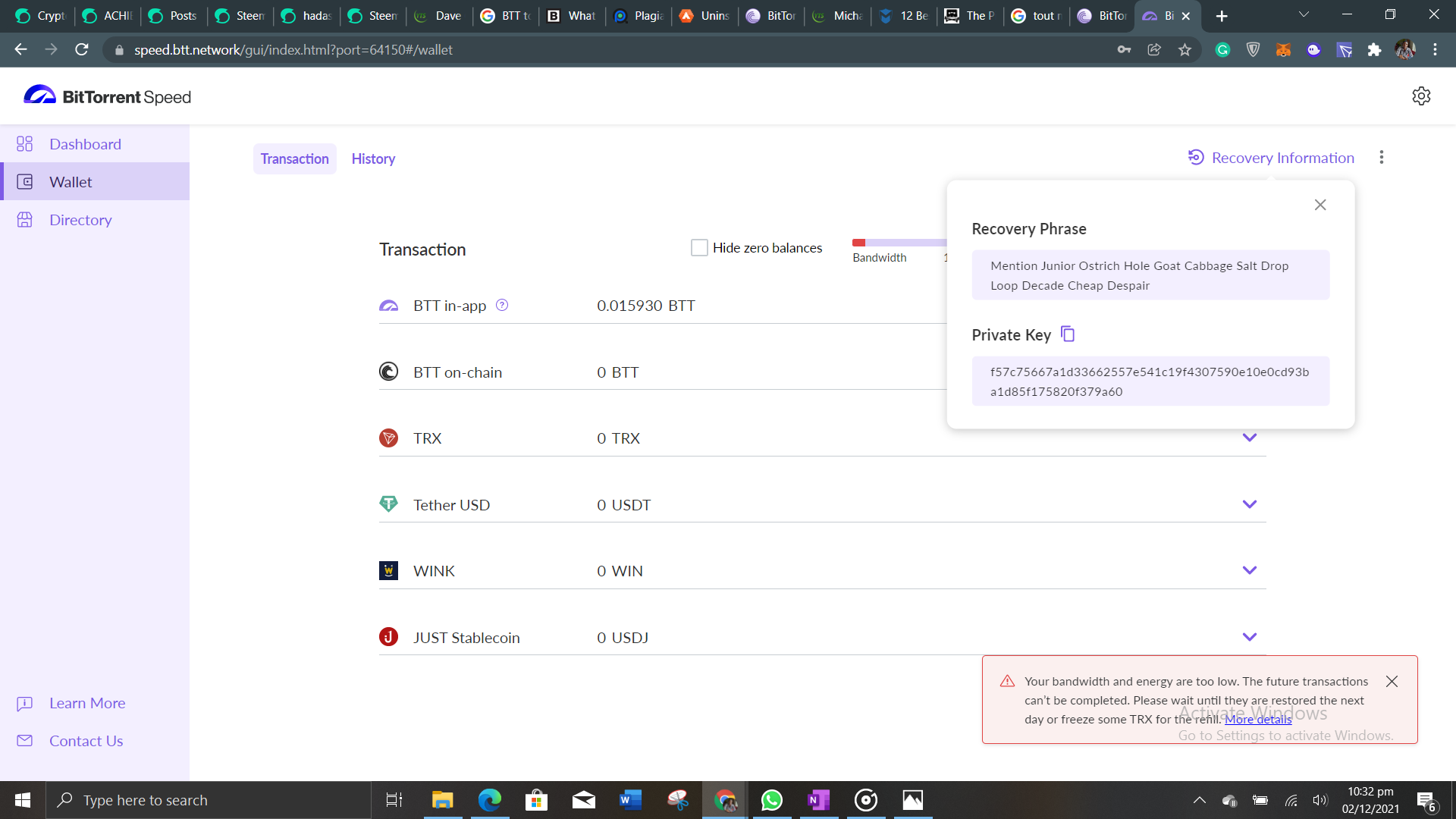Open Contact Us in the sidebar
The width and height of the screenshot is (1456, 819).
click(86, 741)
